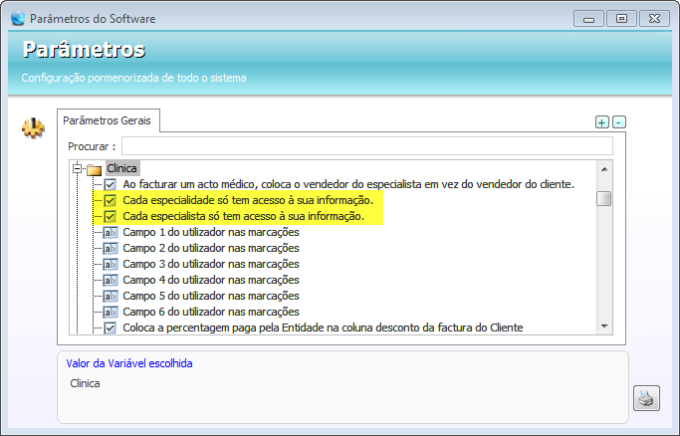This screenshot has width=680, height=436.
Task: Click ab icon of Campo 5 row
Action: pyautogui.click(x=110, y=296)
